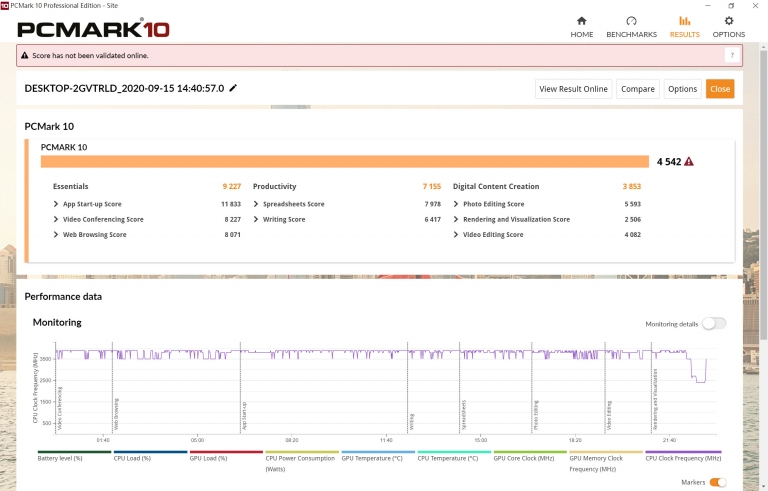Select GPU Core Clock (MHz) legend item
Image resolution: width=768 pixels, height=491 pixels.
530,457
